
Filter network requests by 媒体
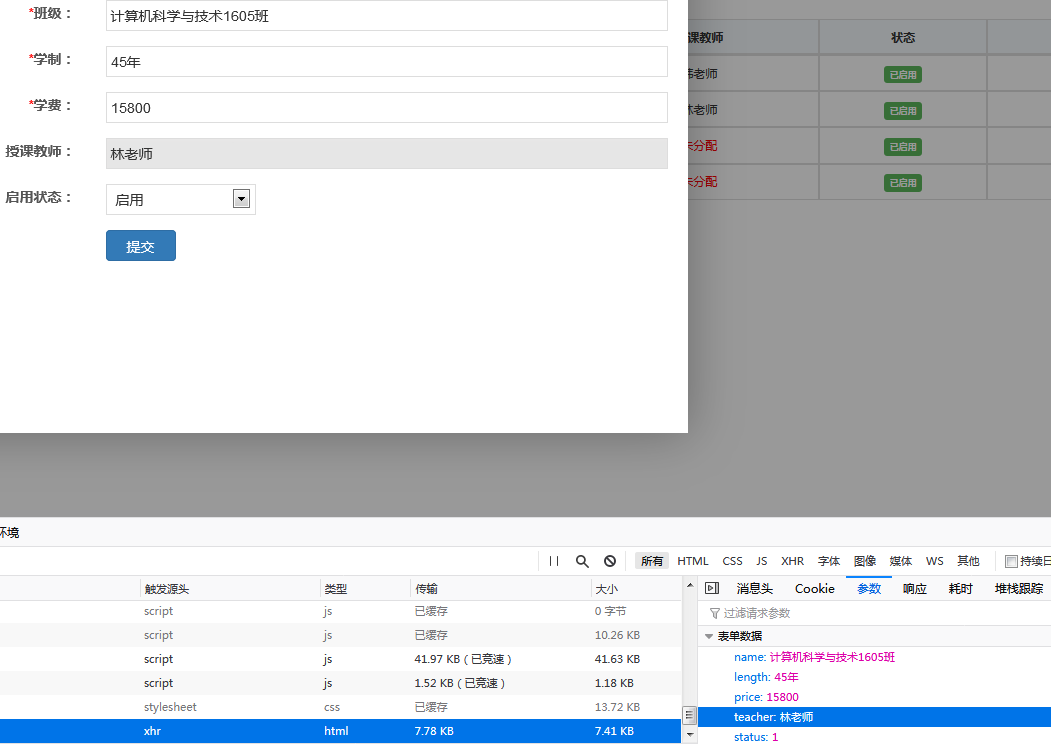[x=900, y=561]
